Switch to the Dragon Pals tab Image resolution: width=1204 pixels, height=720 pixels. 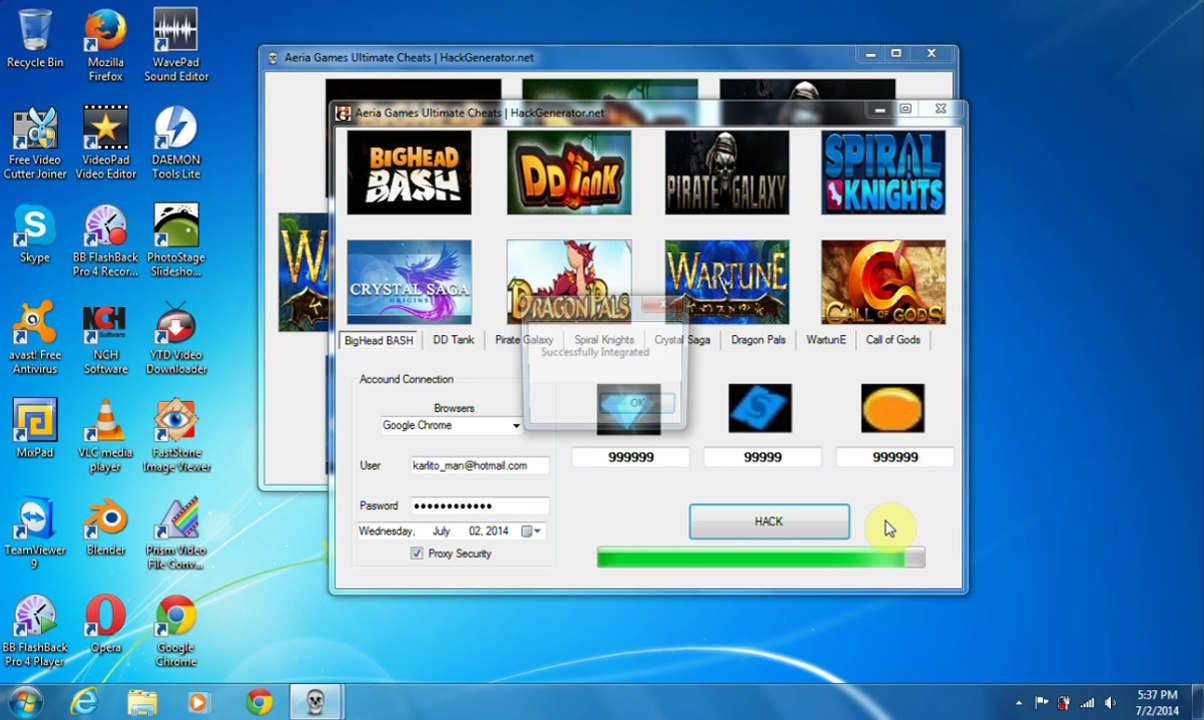(x=758, y=340)
